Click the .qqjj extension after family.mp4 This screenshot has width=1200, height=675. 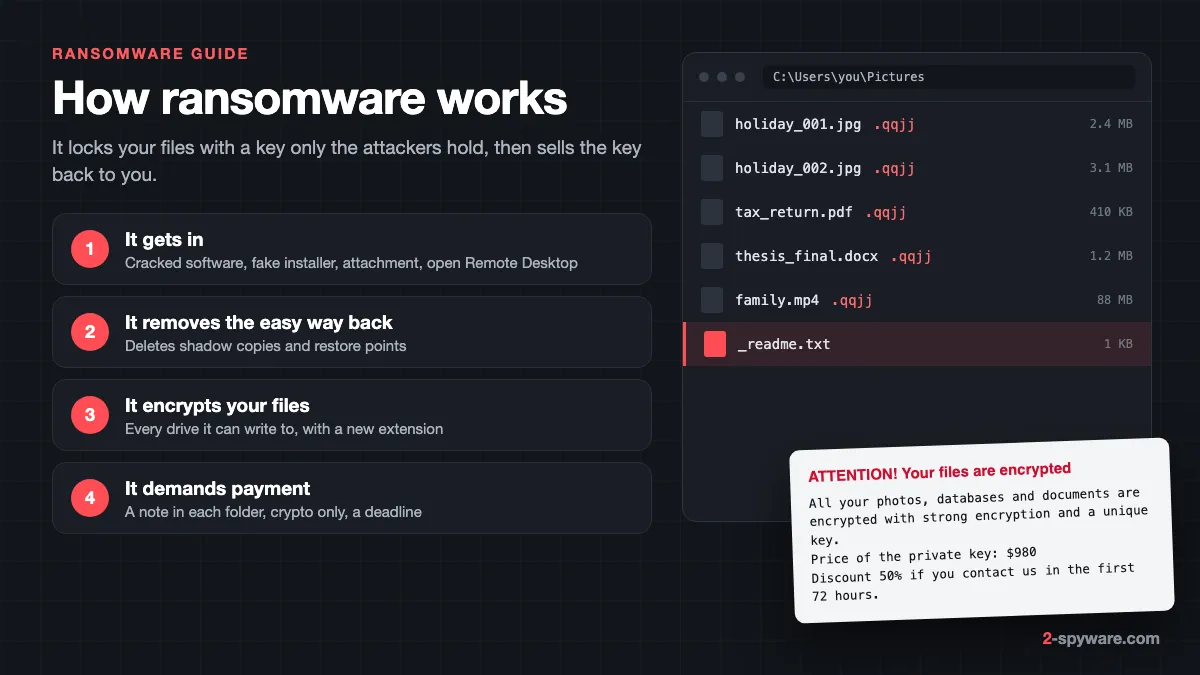click(852, 301)
